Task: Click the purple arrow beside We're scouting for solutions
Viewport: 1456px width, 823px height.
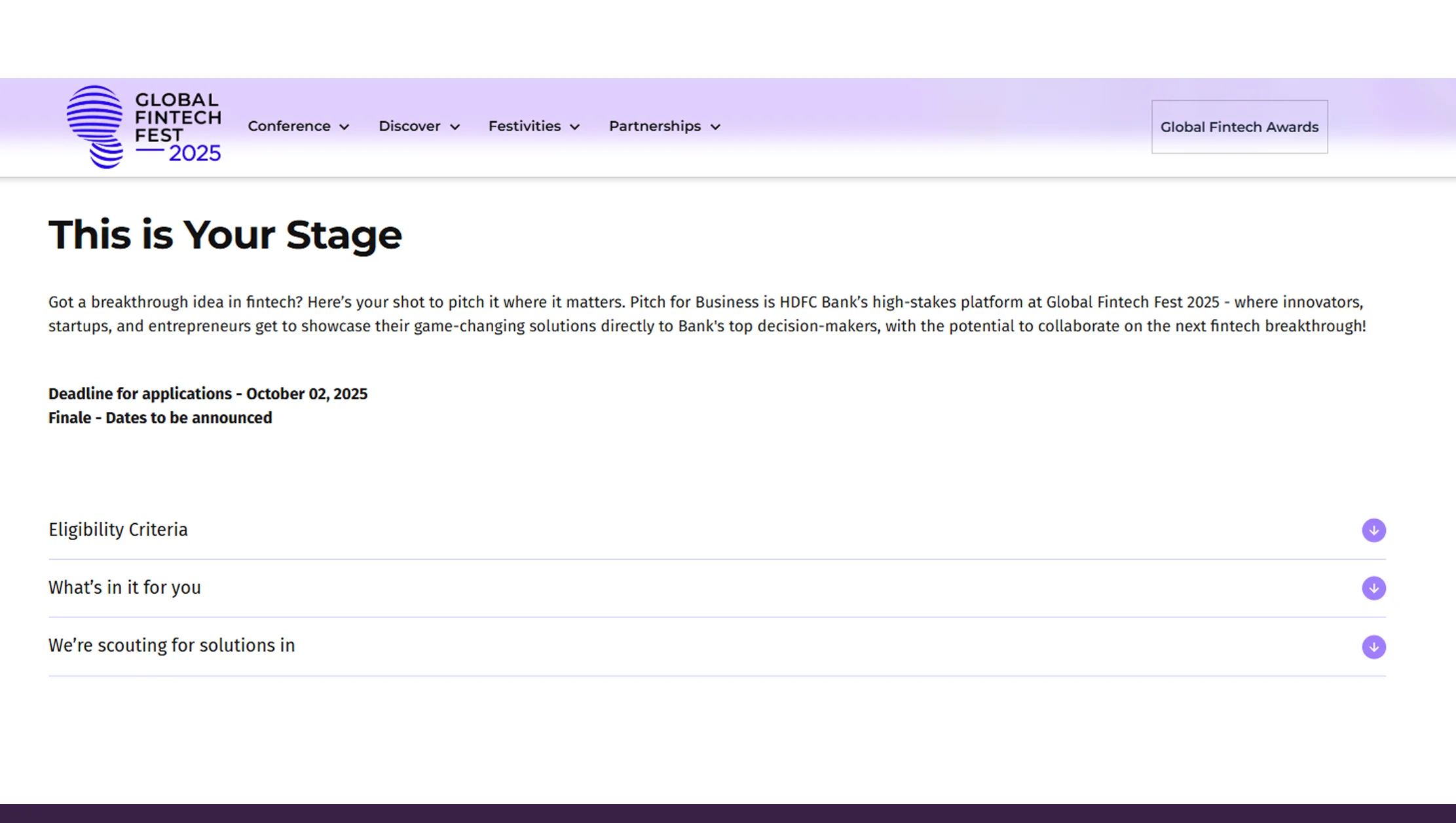Action: click(1373, 646)
